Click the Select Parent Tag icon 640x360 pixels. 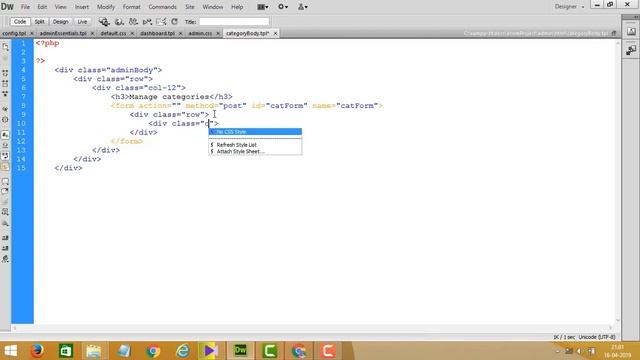pos(5,109)
